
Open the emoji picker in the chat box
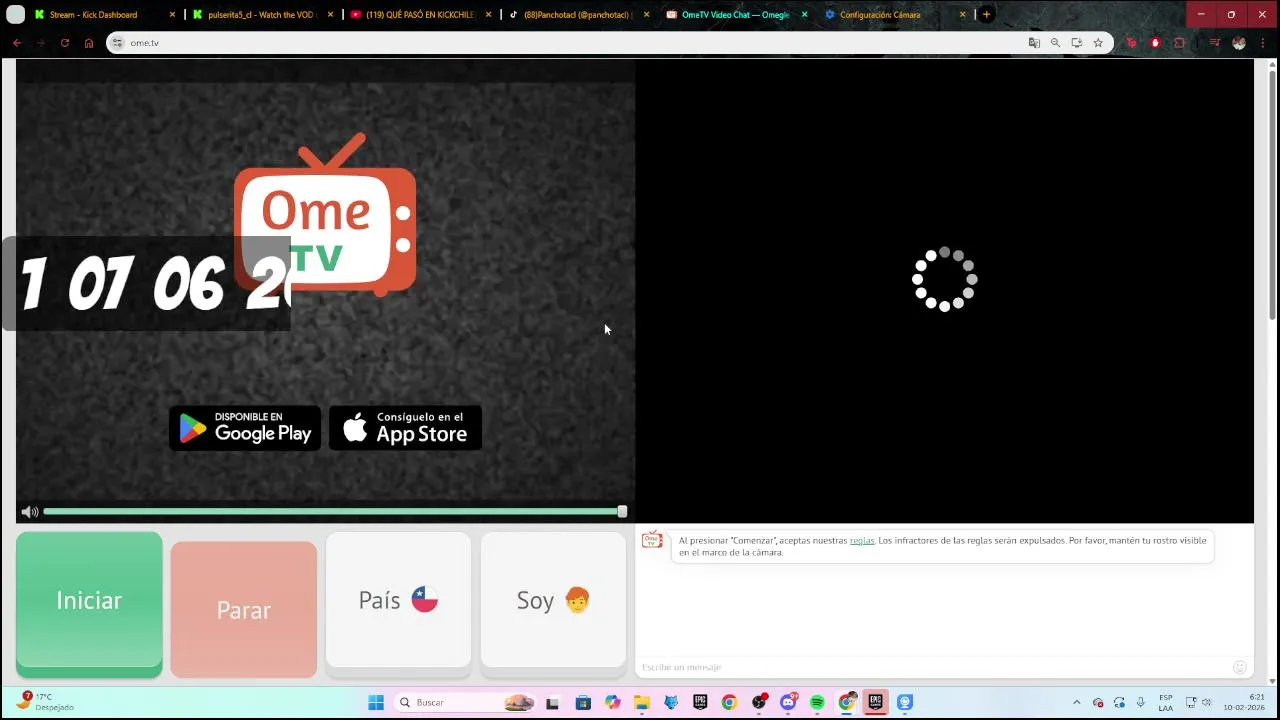(1240, 667)
